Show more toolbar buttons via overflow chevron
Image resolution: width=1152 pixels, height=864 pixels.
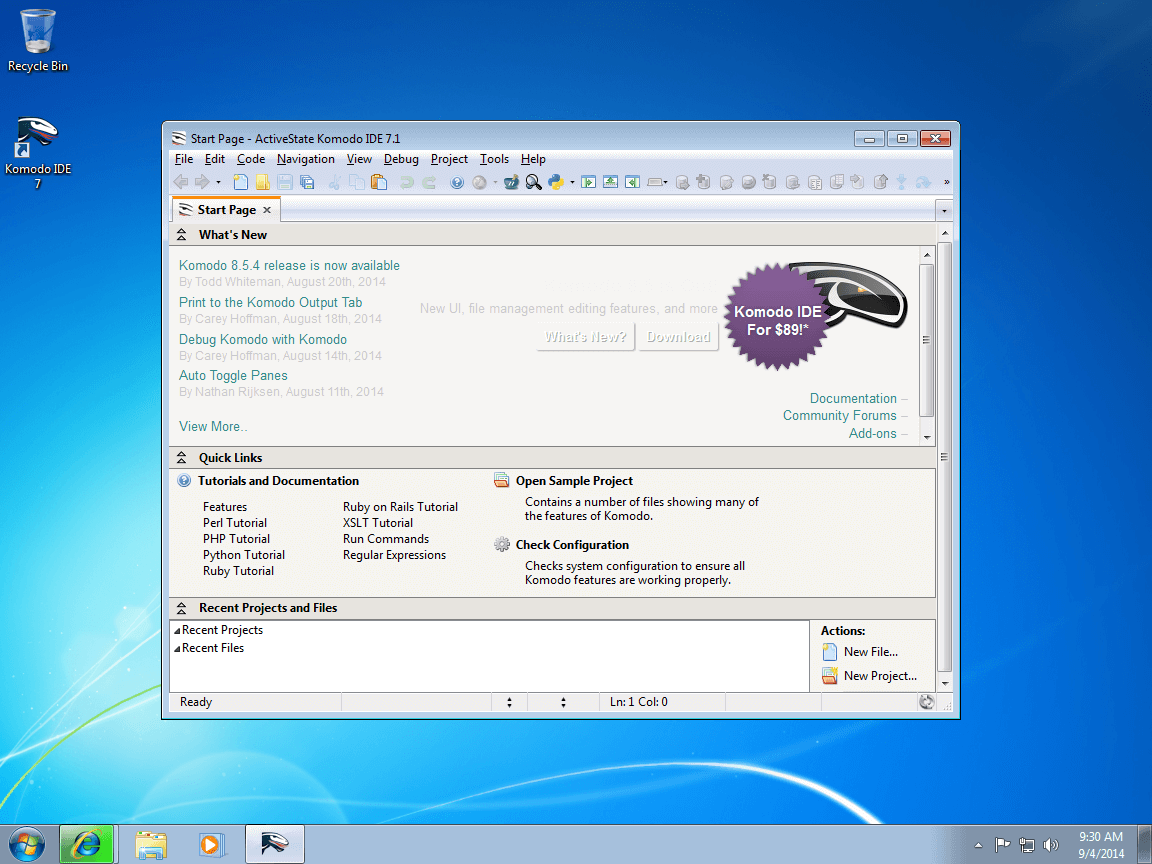click(946, 182)
